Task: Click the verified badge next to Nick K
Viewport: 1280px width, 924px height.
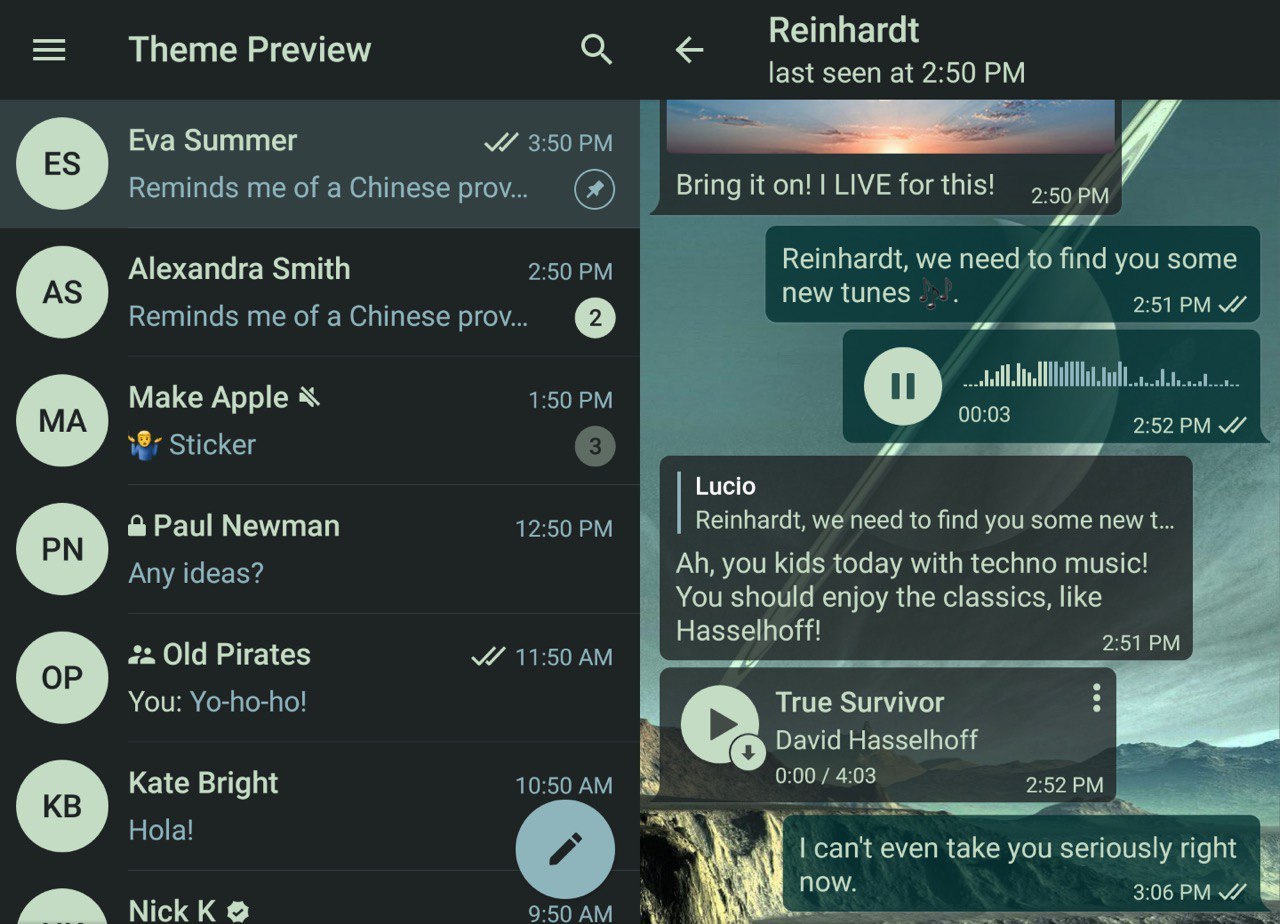Action: (x=237, y=911)
